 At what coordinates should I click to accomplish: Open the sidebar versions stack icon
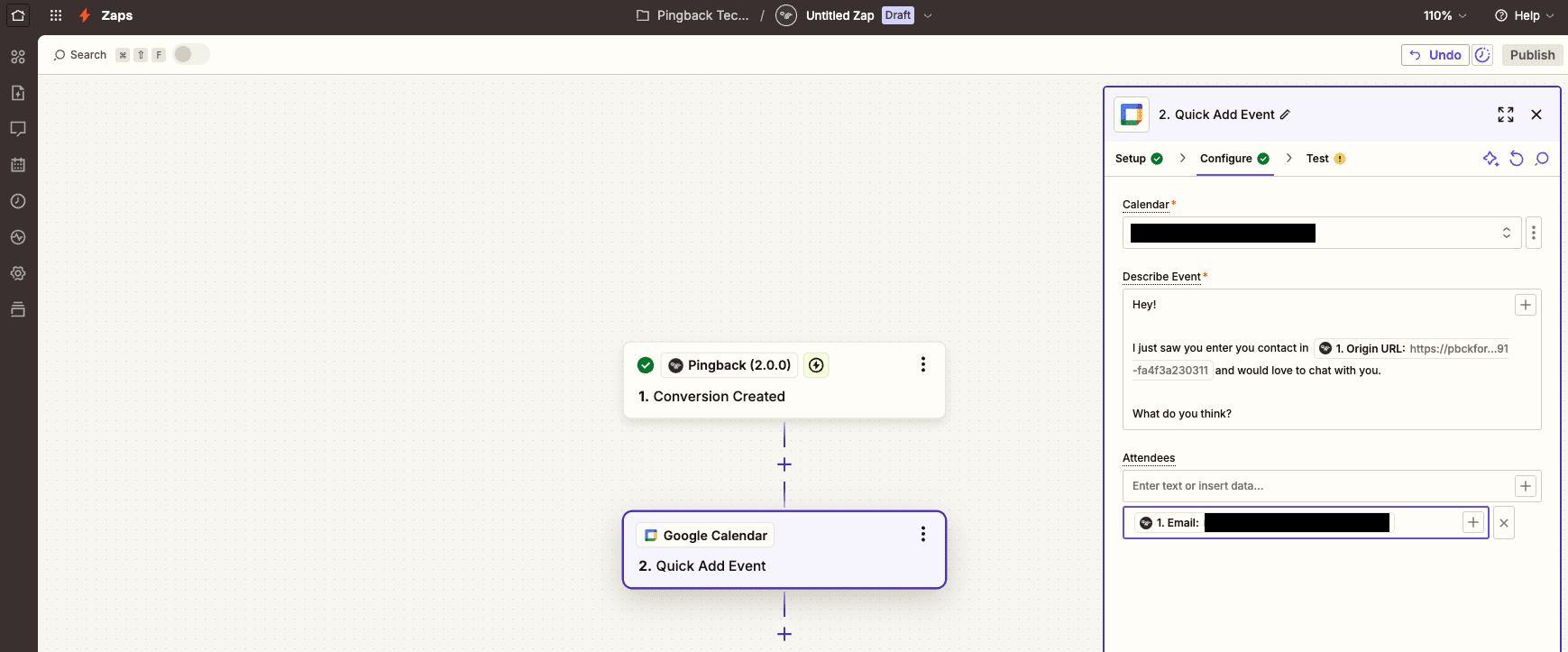18,309
